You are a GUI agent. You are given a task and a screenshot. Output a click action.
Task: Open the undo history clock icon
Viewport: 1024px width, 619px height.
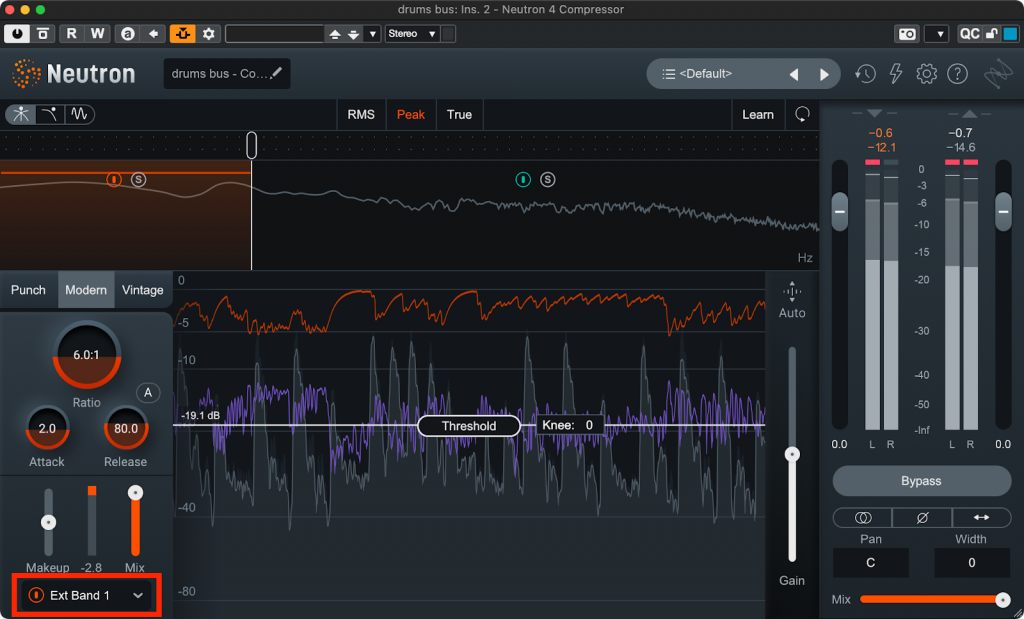pos(865,74)
